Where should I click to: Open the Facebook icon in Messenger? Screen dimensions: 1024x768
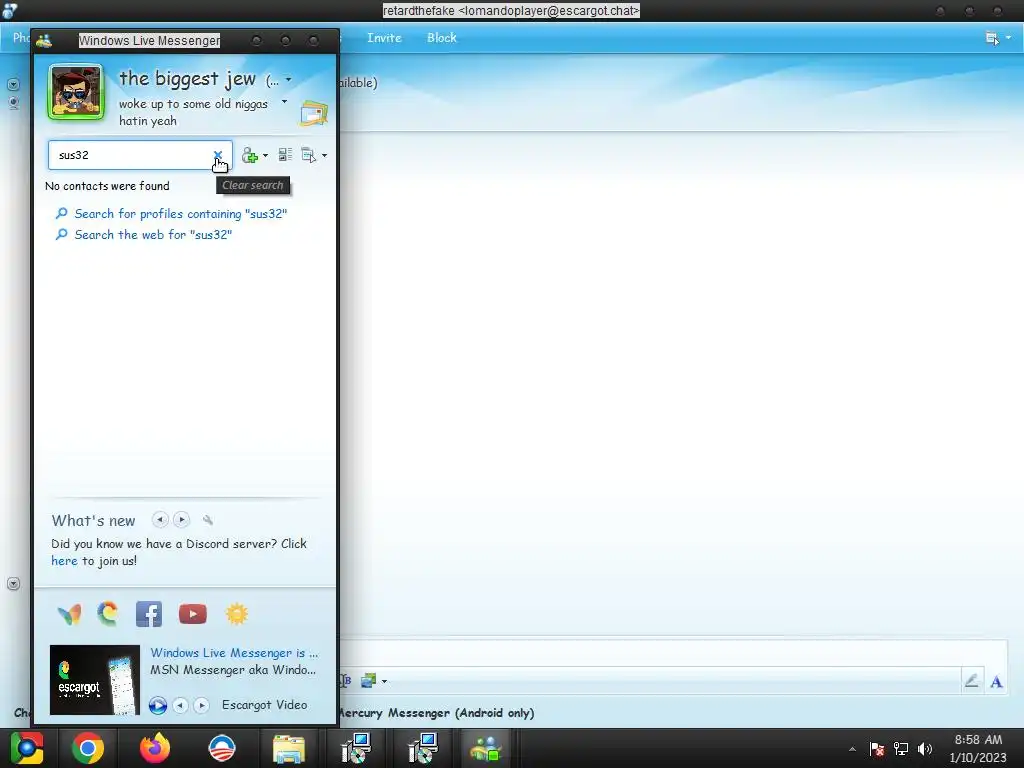149,614
